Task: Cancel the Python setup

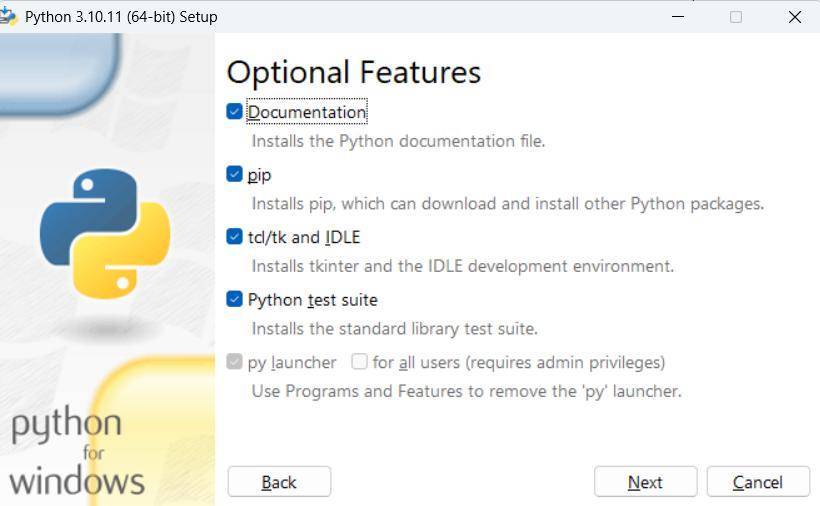Action: tap(758, 481)
